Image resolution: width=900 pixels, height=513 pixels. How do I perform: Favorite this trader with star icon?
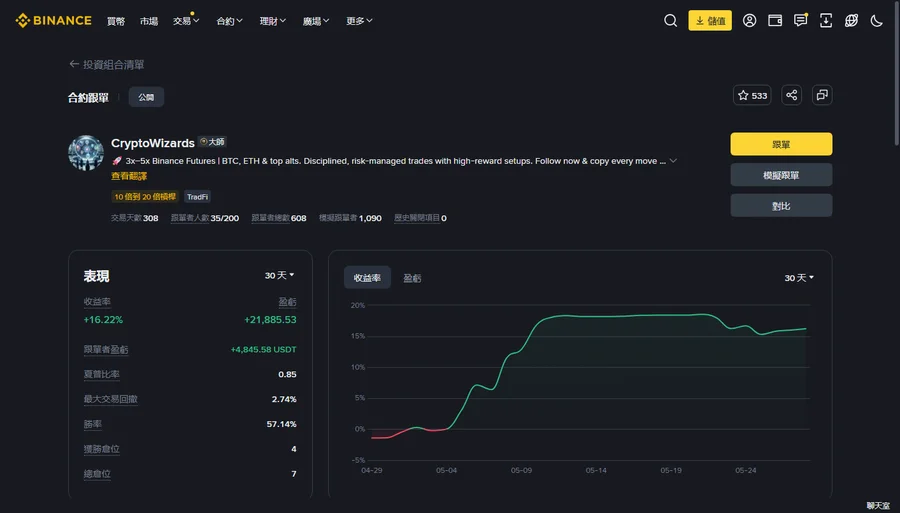(x=752, y=95)
